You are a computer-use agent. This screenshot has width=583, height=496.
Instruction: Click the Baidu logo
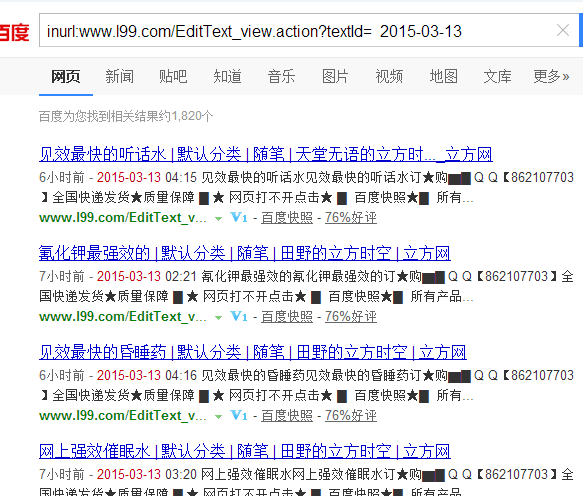[14, 32]
